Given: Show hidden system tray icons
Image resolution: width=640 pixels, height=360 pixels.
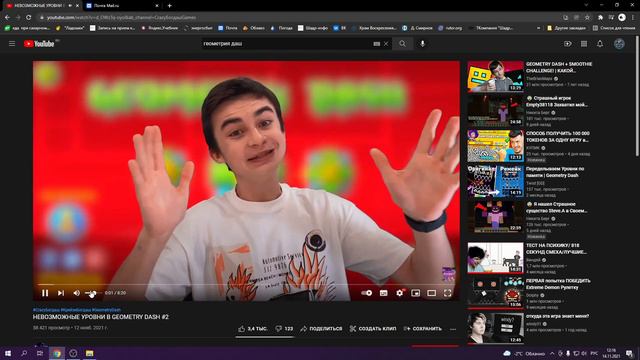Looking at the screenshot, I should (552, 353).
